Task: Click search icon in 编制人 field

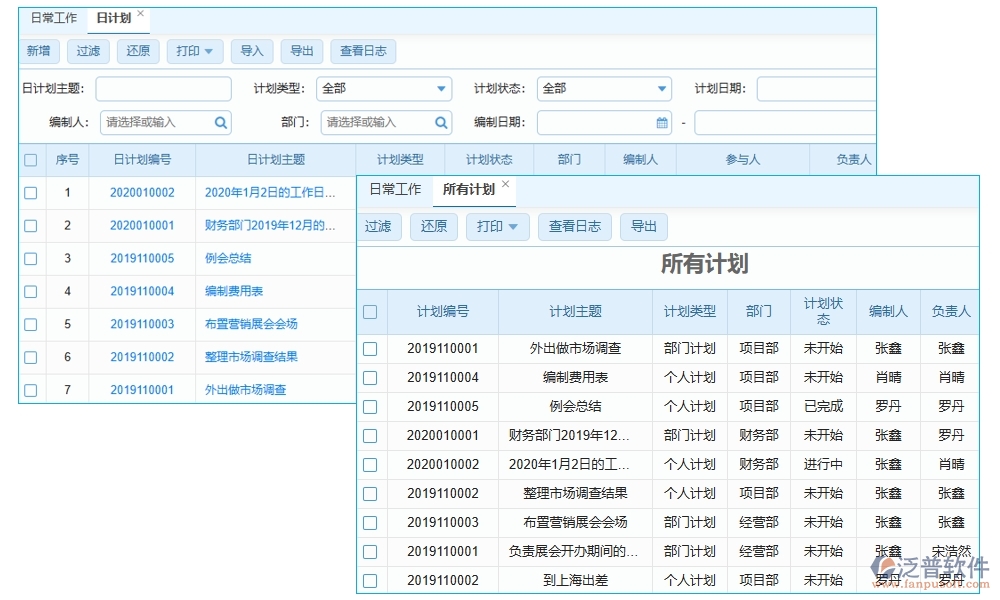Action: click(x=221, y=122)
